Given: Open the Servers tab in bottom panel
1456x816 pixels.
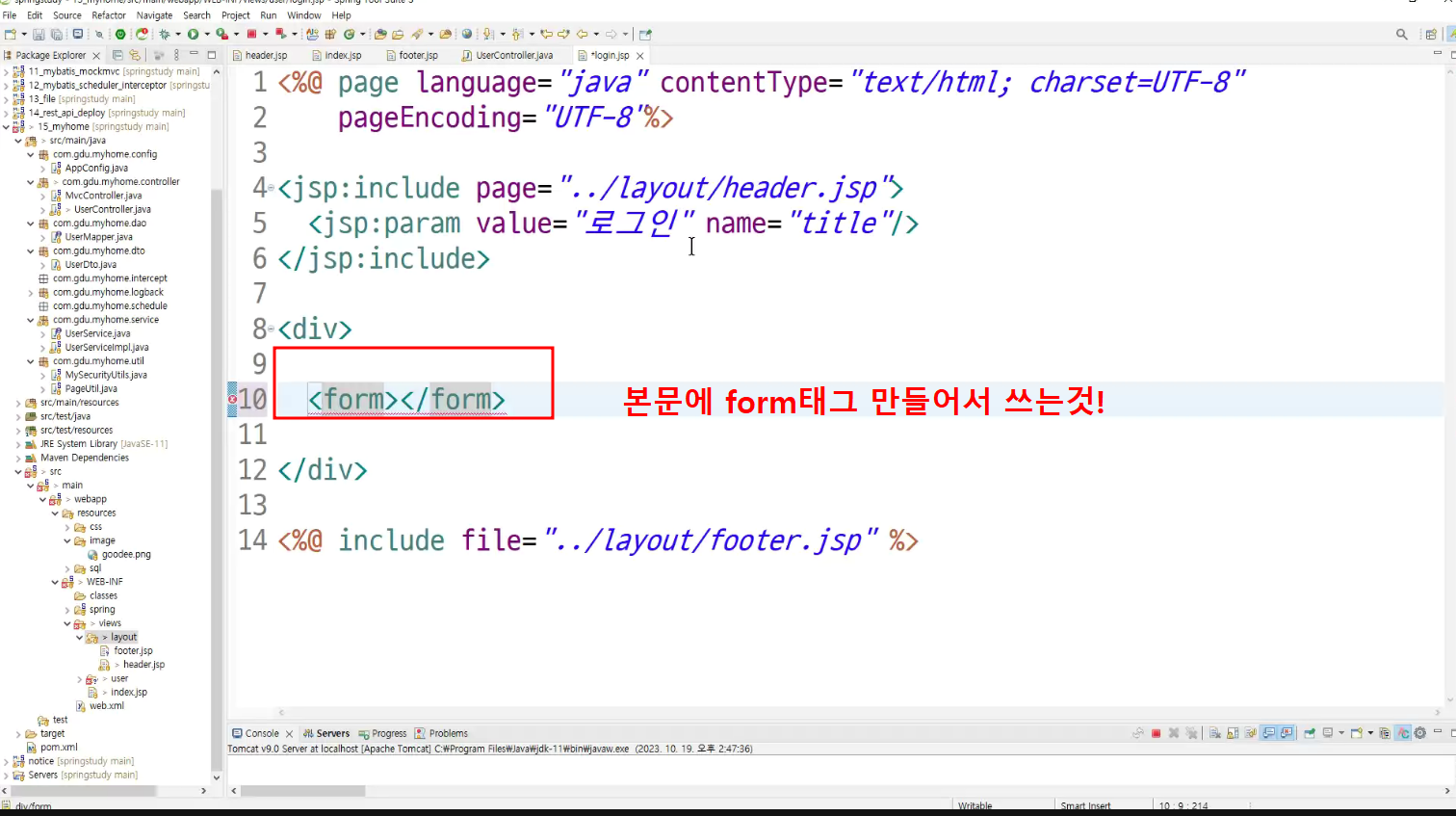Looking at the screenshot, I should (x=326, y=733).
